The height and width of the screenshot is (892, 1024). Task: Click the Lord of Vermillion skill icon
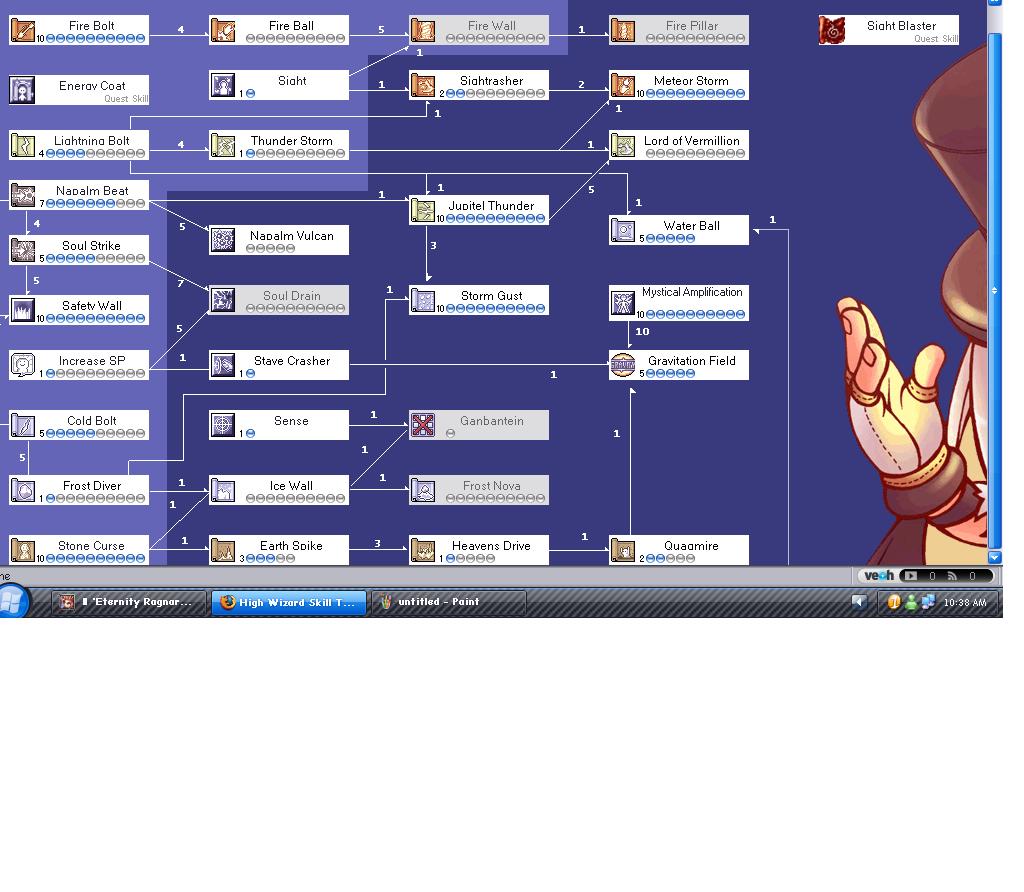click(x=622, y=146)
